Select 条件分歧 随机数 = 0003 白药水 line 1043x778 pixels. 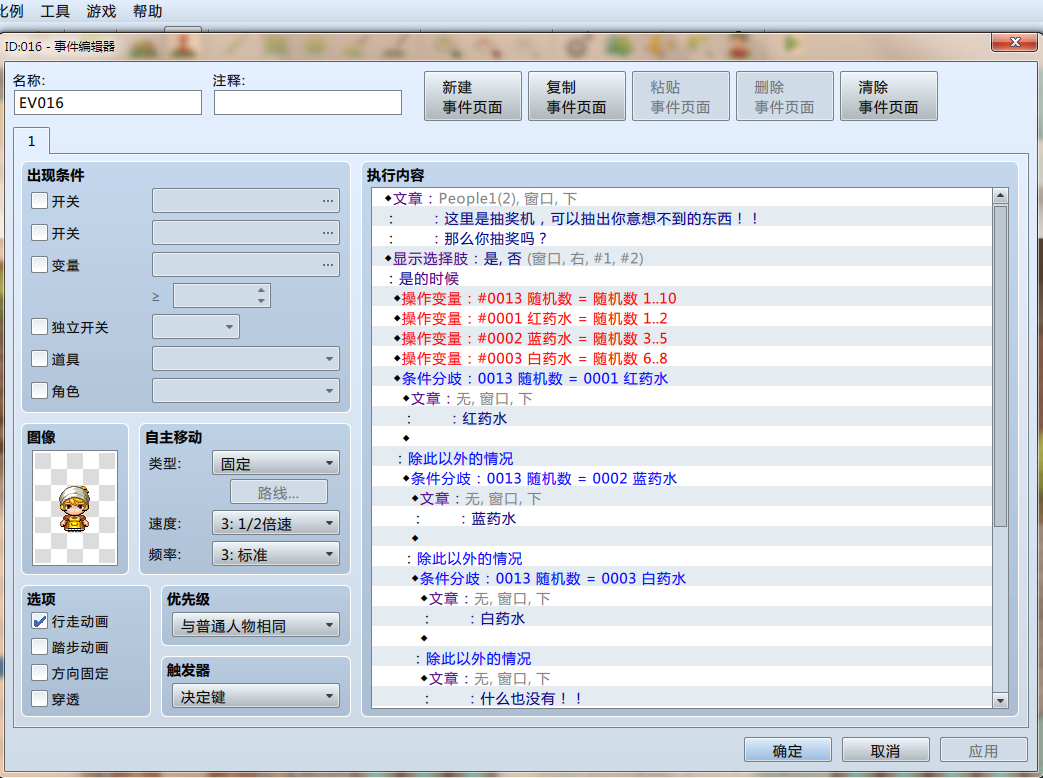tap(682, 579)
